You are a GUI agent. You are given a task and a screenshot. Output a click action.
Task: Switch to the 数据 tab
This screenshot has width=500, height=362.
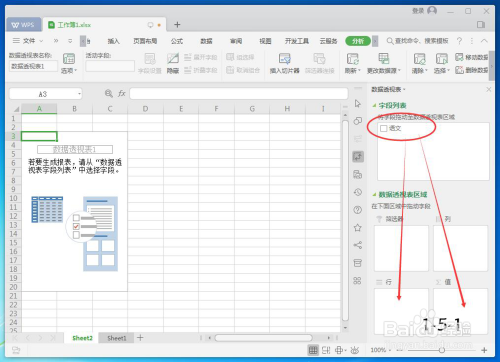click(206, 41)
